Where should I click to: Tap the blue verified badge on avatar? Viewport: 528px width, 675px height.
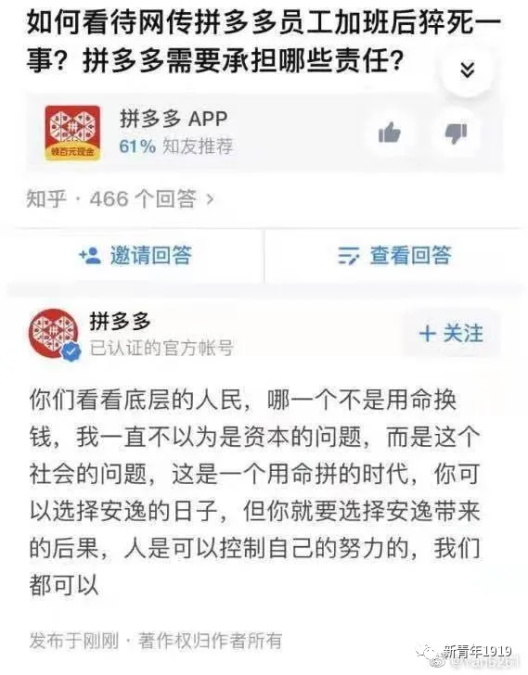71,350
